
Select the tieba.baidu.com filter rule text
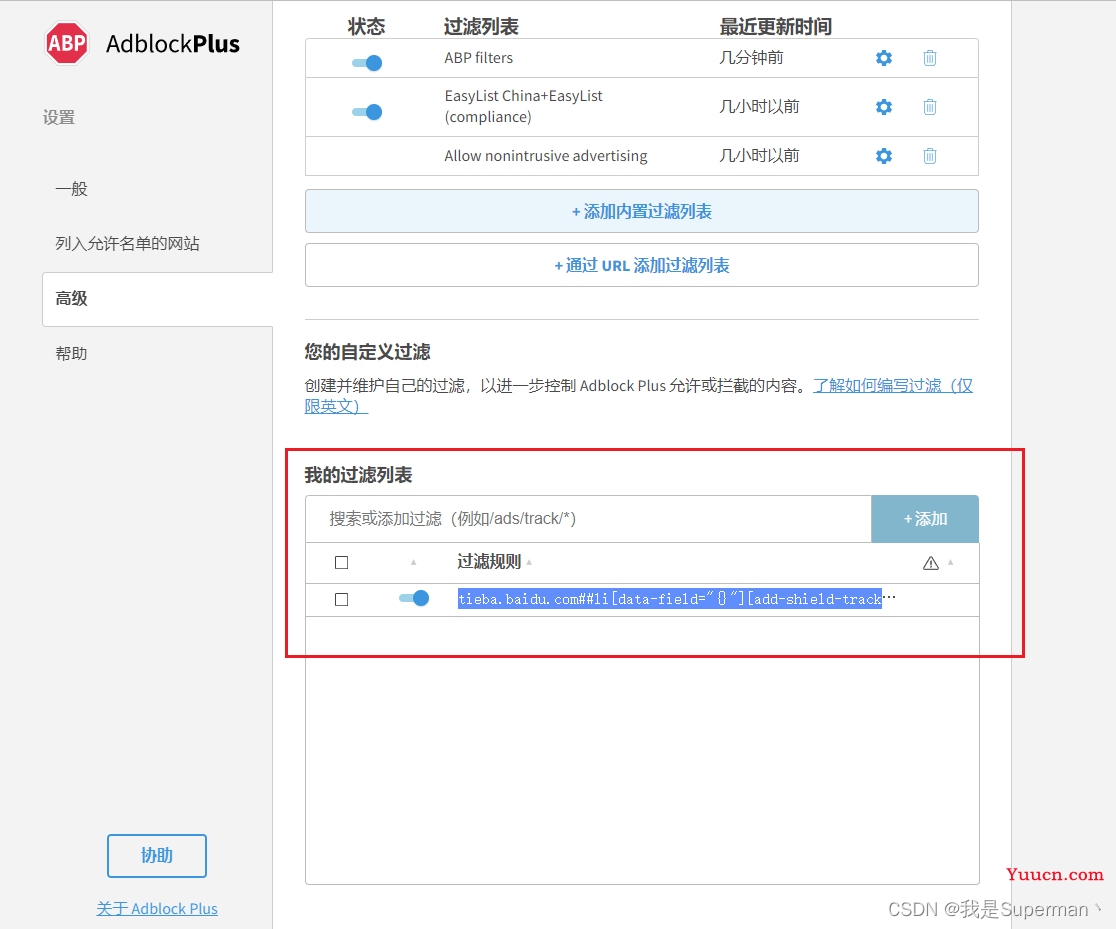(x=670, y=599)
